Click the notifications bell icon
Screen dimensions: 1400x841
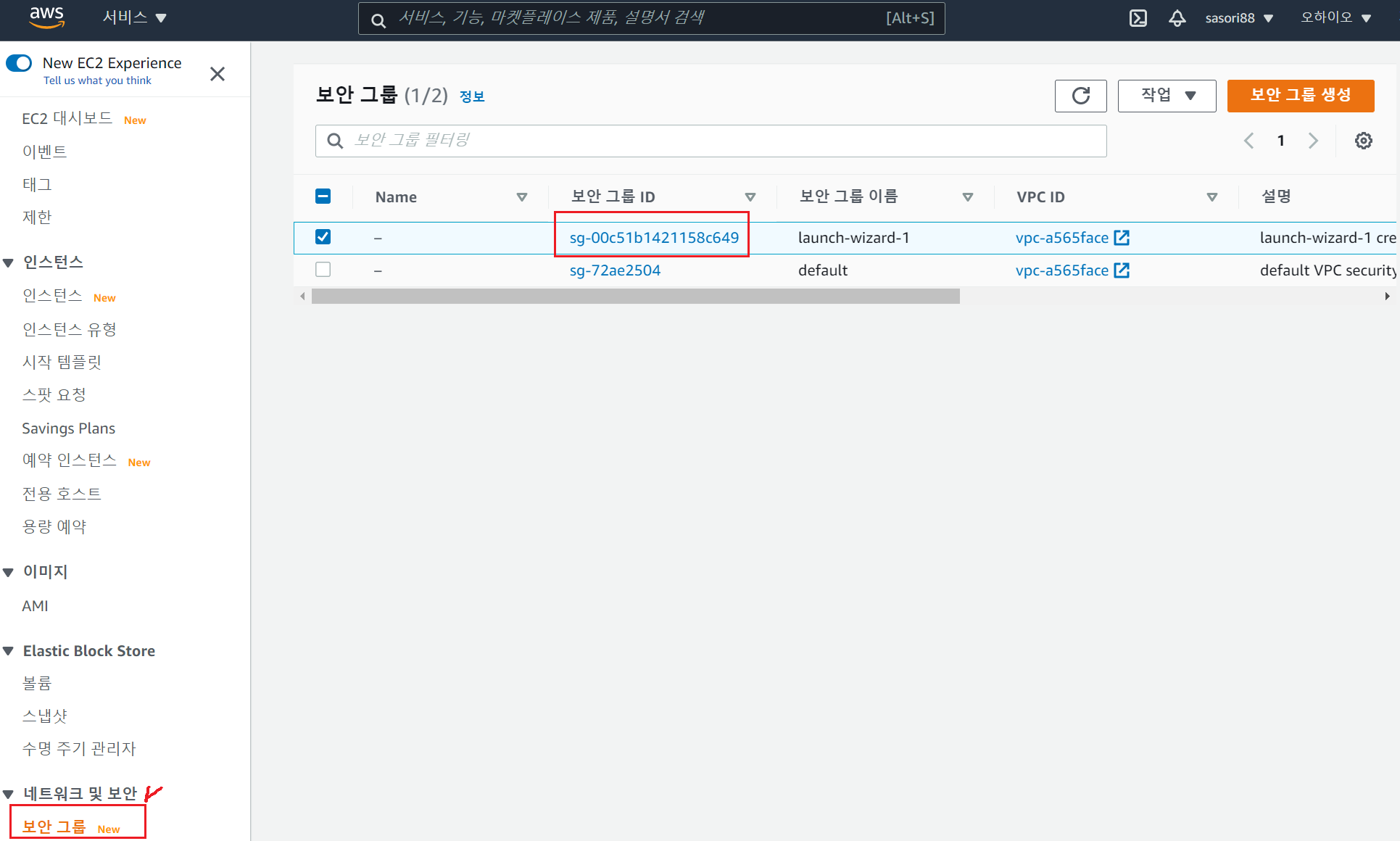1177,18
